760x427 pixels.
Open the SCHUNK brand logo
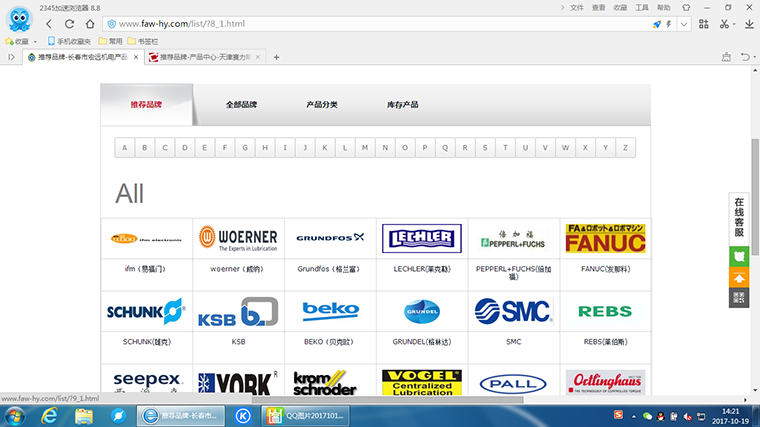(146, 311)
